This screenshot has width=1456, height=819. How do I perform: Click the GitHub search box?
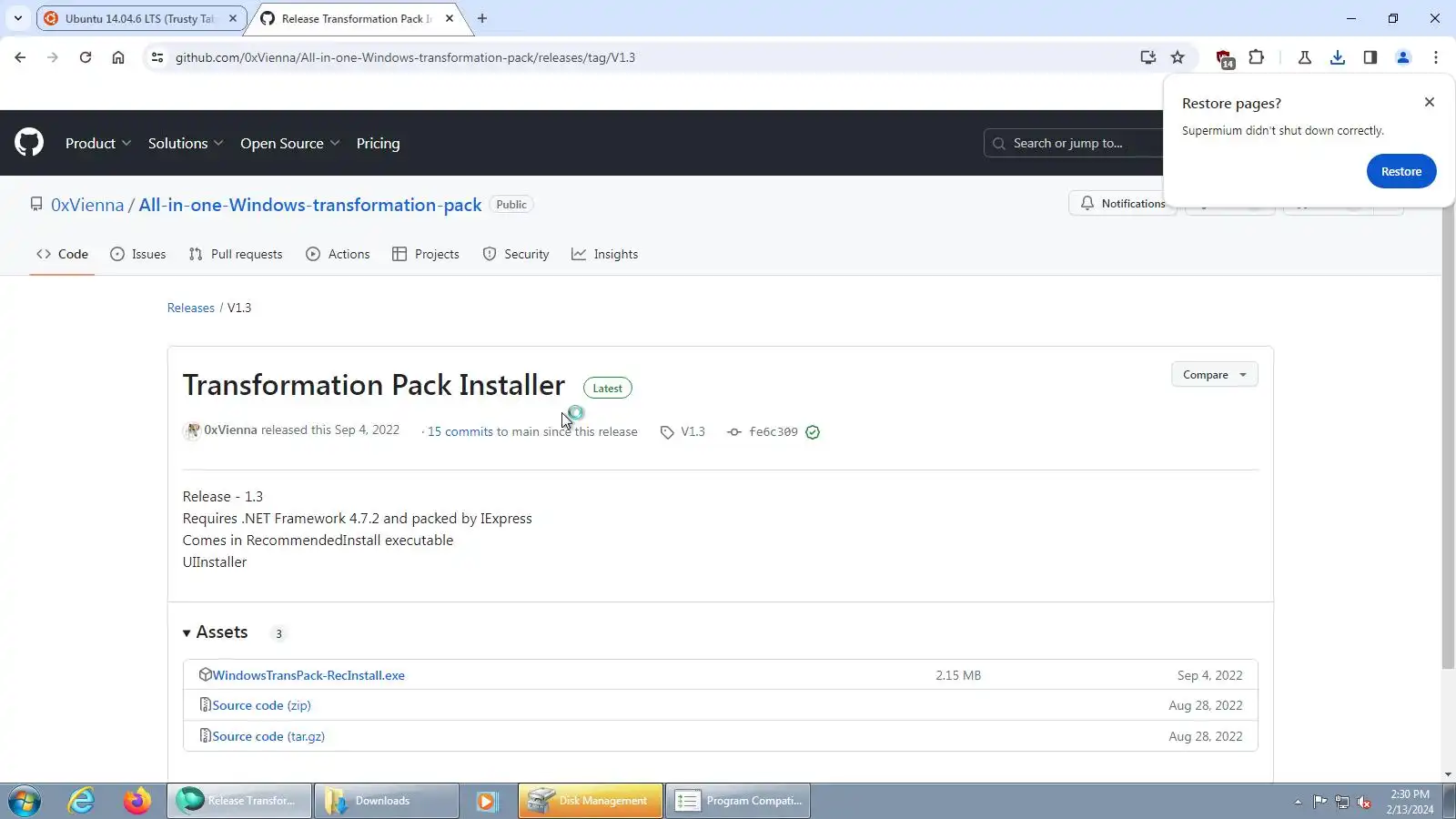pyautogui.click(x=1074, y=143)
